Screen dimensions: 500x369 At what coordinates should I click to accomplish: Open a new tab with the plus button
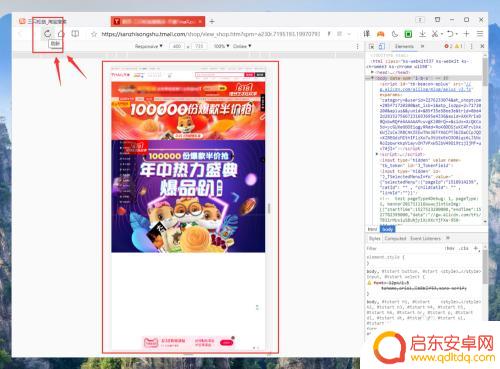pyautogui.click(x=212, y=22)
